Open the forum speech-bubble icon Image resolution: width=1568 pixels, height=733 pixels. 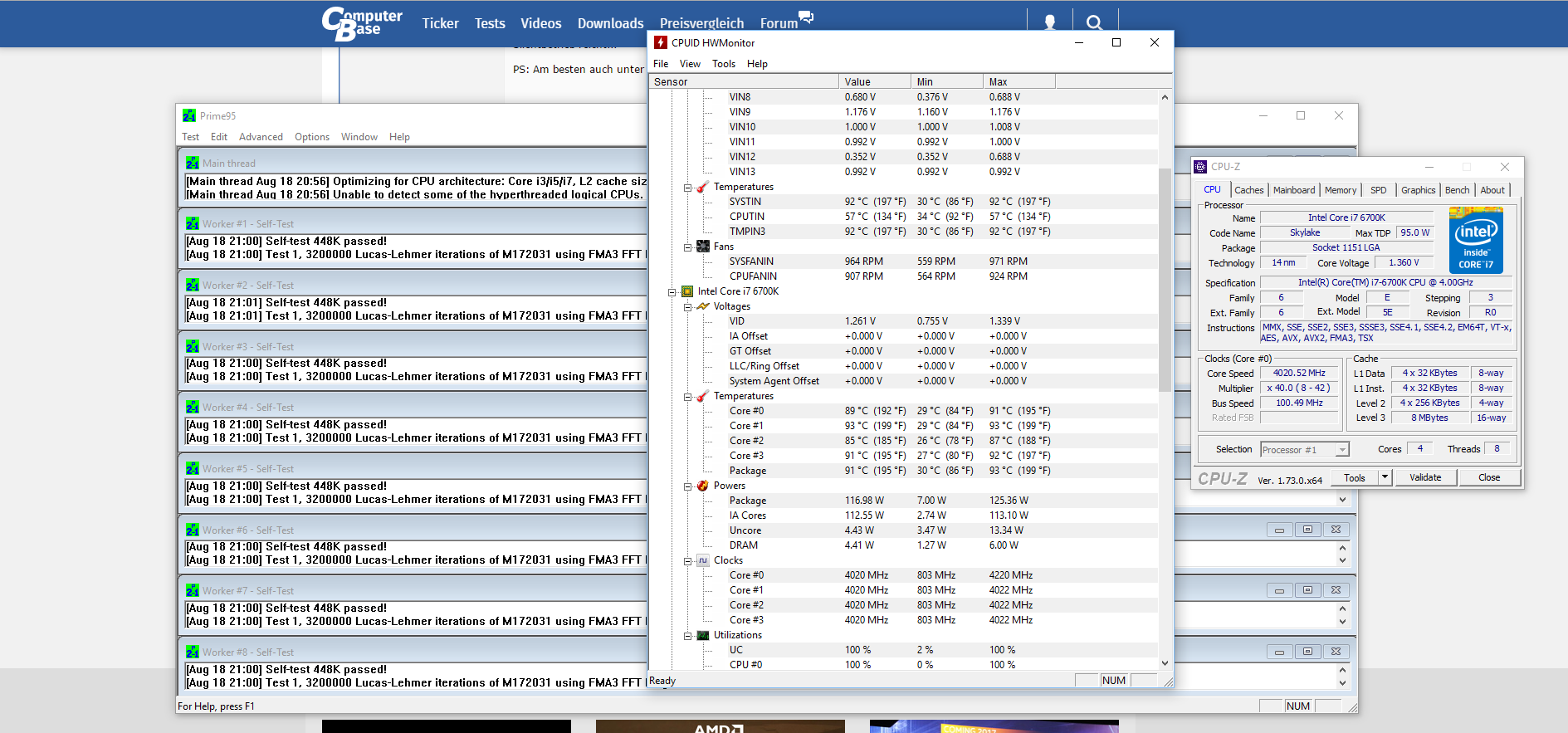(806, 17)
